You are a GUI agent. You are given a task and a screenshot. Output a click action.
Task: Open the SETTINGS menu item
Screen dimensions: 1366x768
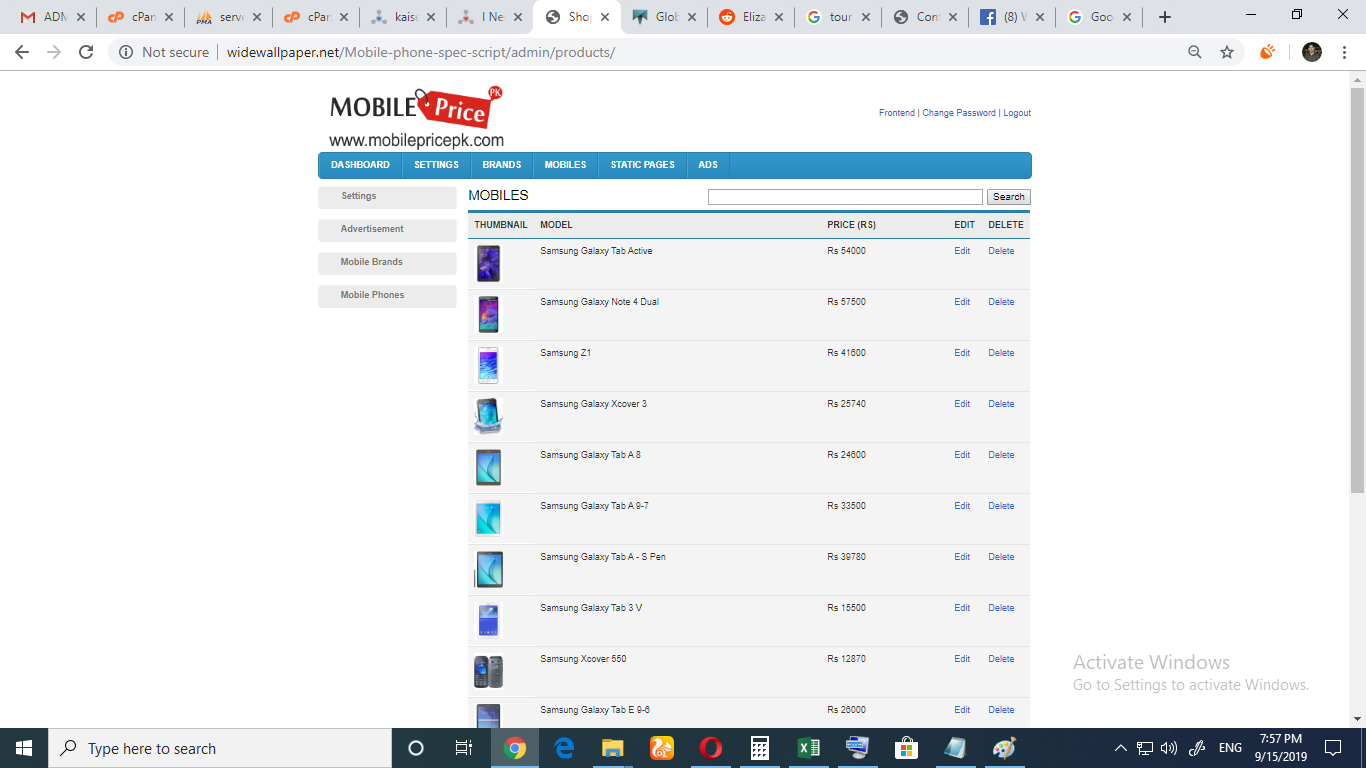coord(436,165)
